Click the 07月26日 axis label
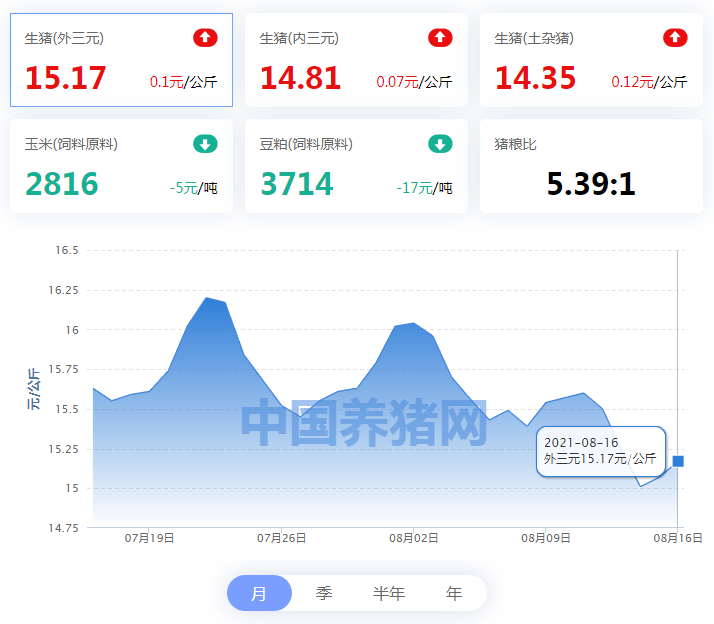Image resolution: width=714 pixels, height=624 pixels. tap(281, 538)
